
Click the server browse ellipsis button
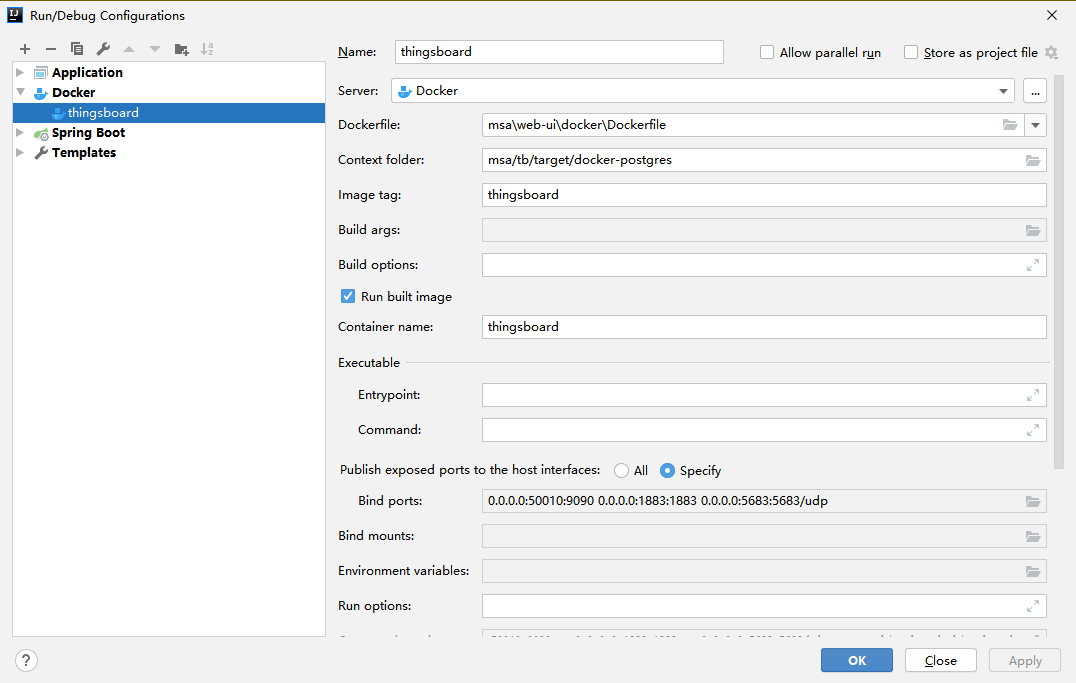(x=1034, y=91)
